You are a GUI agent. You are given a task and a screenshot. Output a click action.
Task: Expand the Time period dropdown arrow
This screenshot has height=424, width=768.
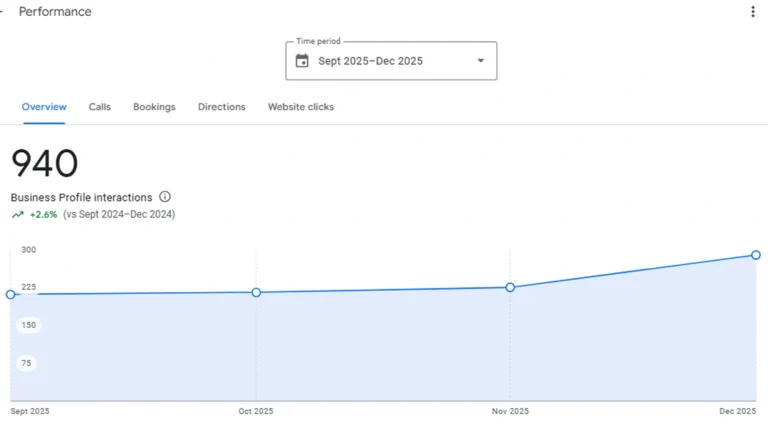pos(480,61)
